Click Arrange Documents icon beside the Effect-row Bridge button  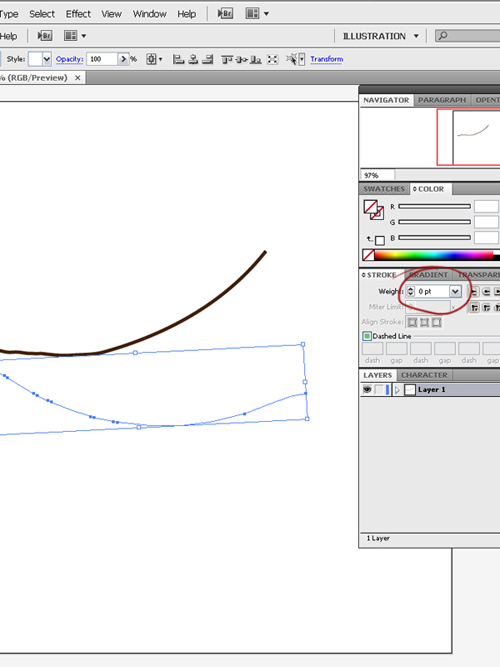(x=252, y=14)
